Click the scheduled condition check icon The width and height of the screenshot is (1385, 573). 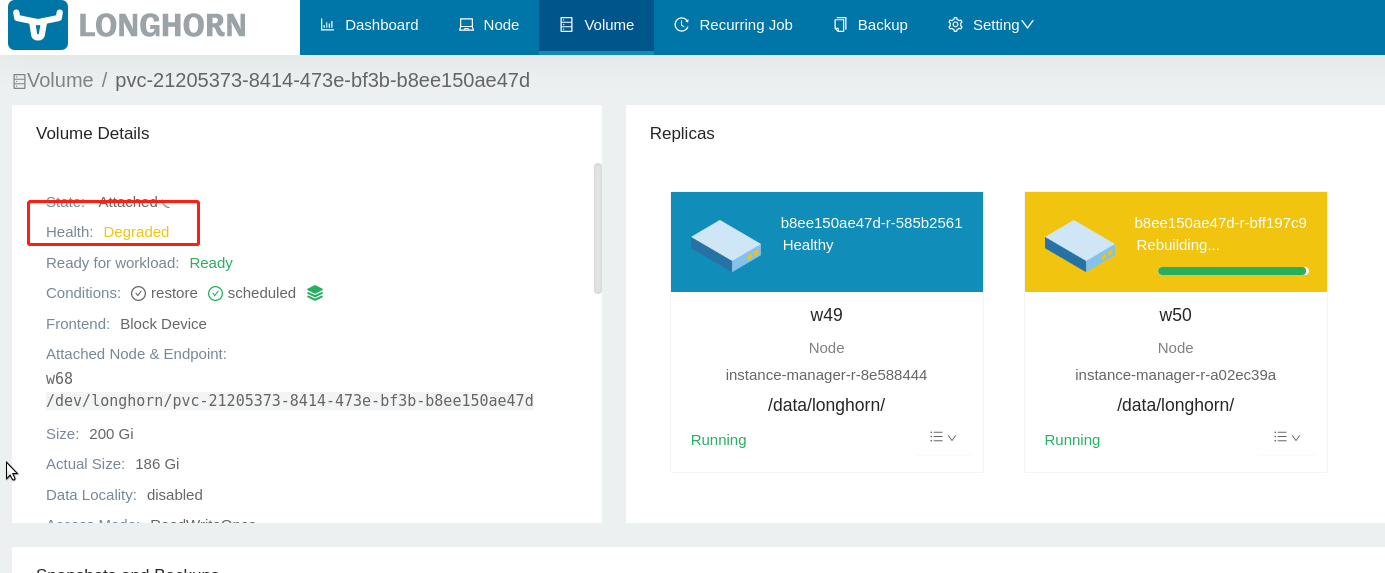pos(215,293)
